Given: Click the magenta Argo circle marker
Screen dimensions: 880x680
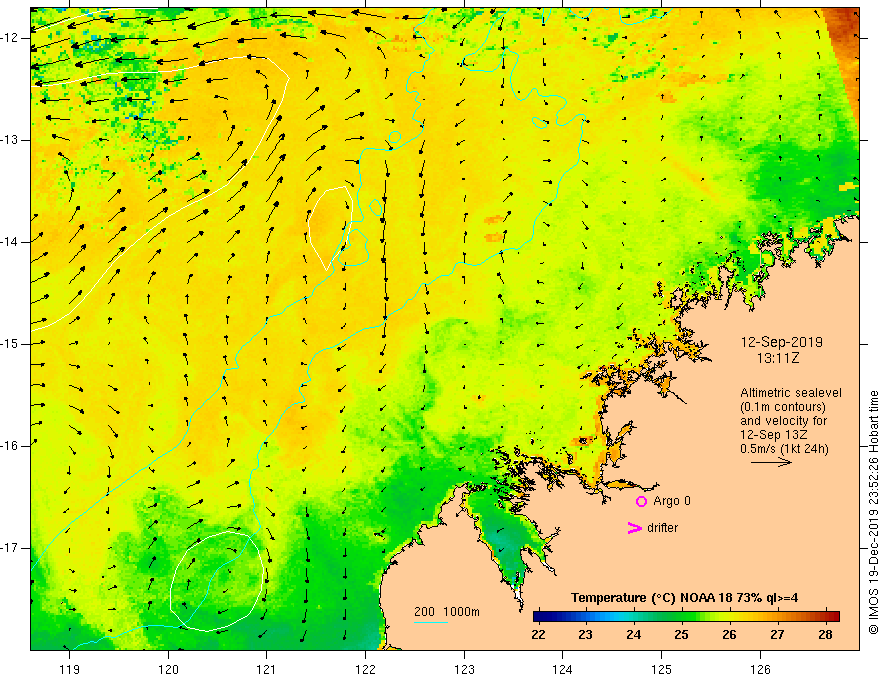Looking at the screenshot, I should (x=641, y=501).
